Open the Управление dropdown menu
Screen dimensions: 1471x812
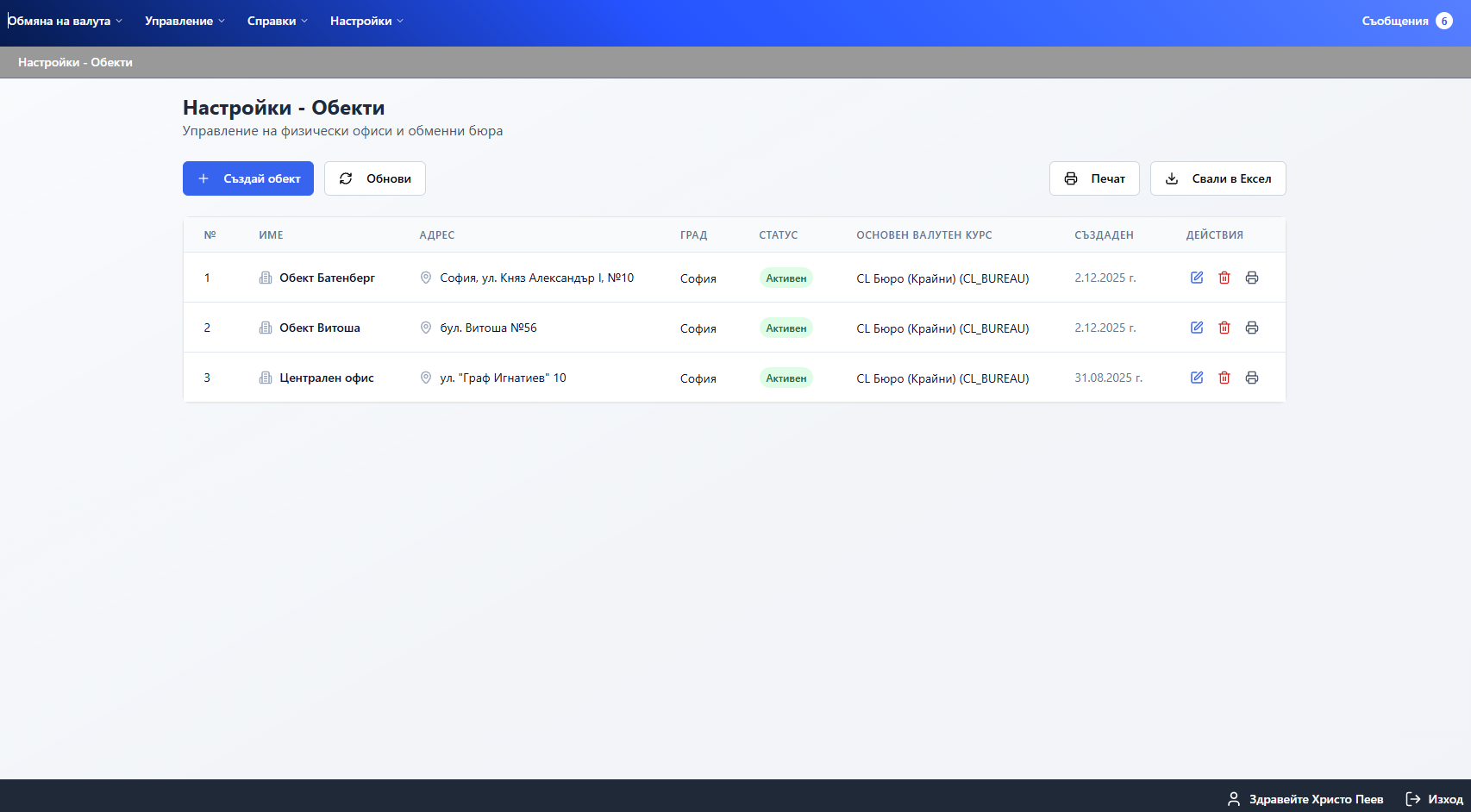pyautogui.click(x=185, y=21)
